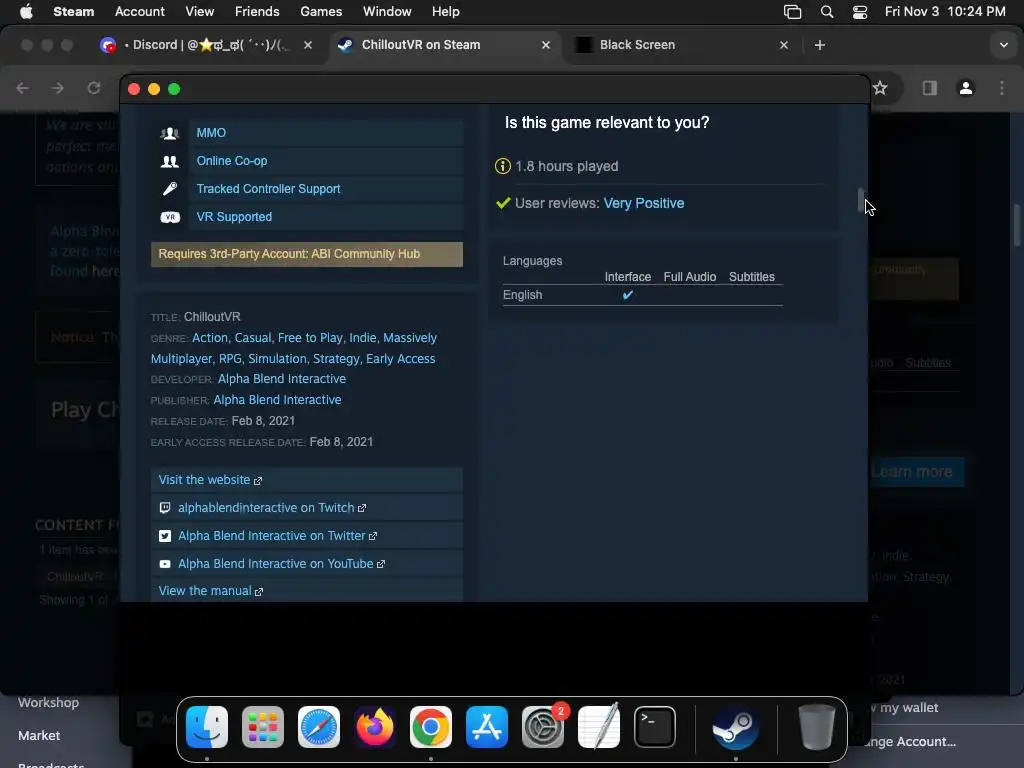The height and width of the screenshot is (768, 1024).
Task: Click the Steam window vertical scrollbar thumb
Action: tap(861, 200)
